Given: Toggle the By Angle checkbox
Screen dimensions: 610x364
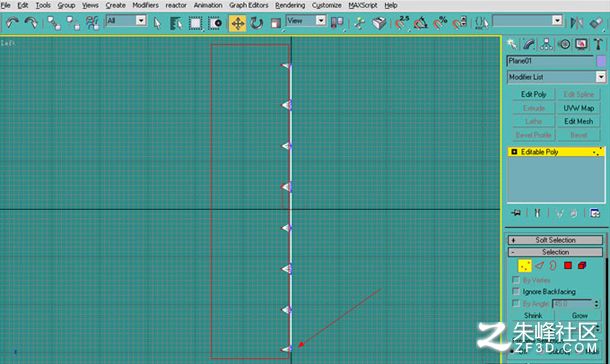Looking at the screenshot, I should [516, 303].
